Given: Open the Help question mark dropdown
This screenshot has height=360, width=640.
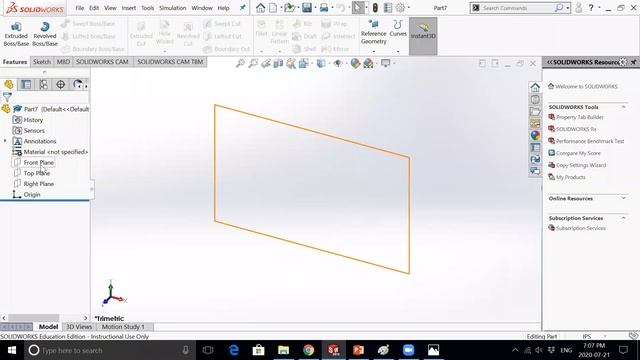Looking at the screenshot, I should [x=599, y=8].
